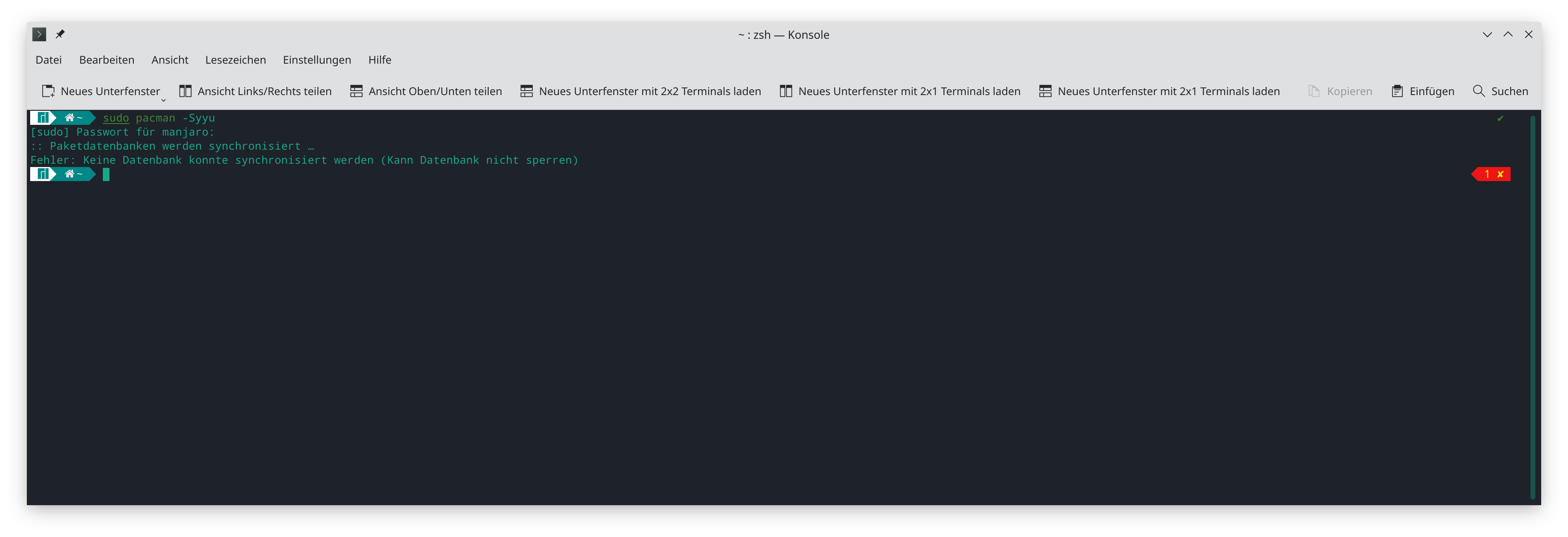This screenshot has width=1568, height=537.
Task: Open search with the Suchen magnifier icon
Action: coord(1478,91)
